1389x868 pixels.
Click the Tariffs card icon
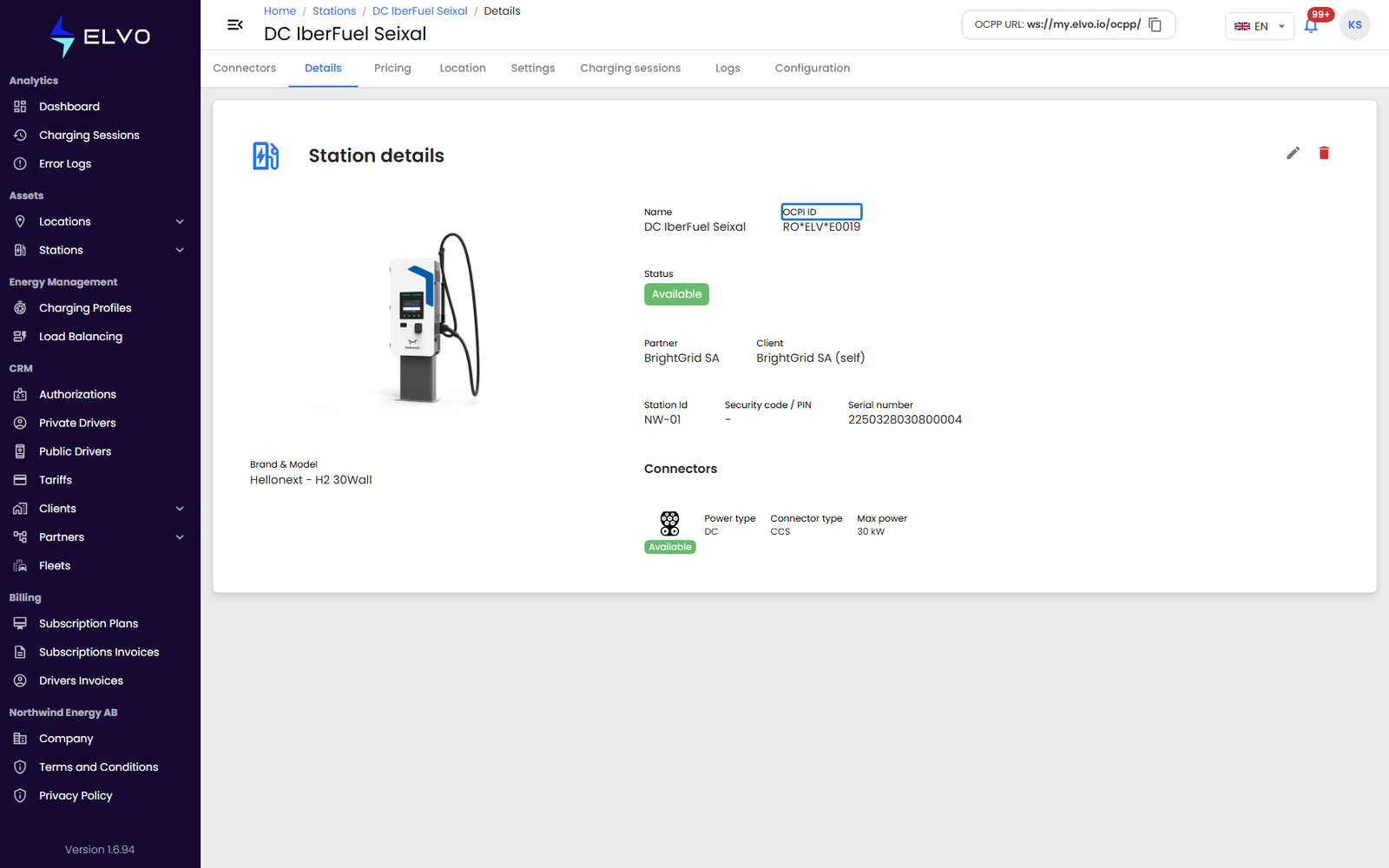point(20,480)
